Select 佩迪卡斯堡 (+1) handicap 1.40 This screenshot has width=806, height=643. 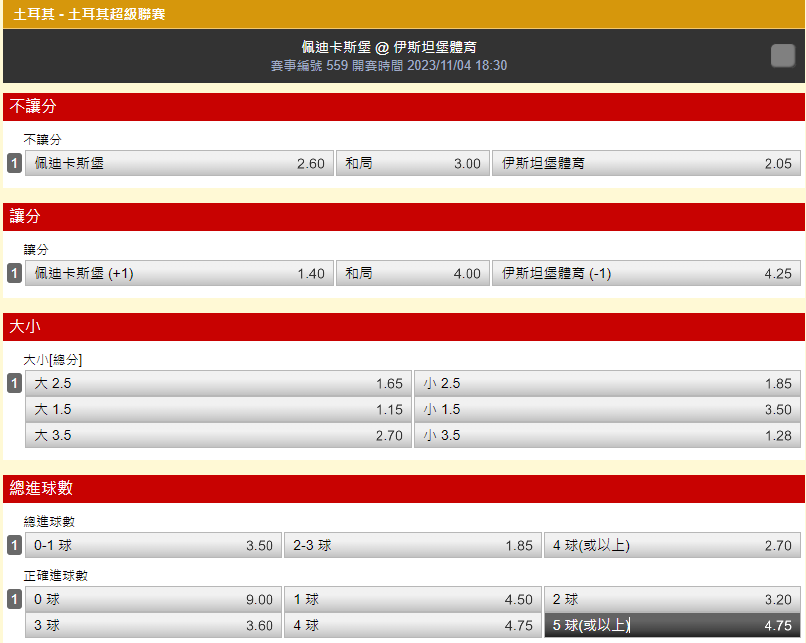pyautogui.click(x=179, y=273)
